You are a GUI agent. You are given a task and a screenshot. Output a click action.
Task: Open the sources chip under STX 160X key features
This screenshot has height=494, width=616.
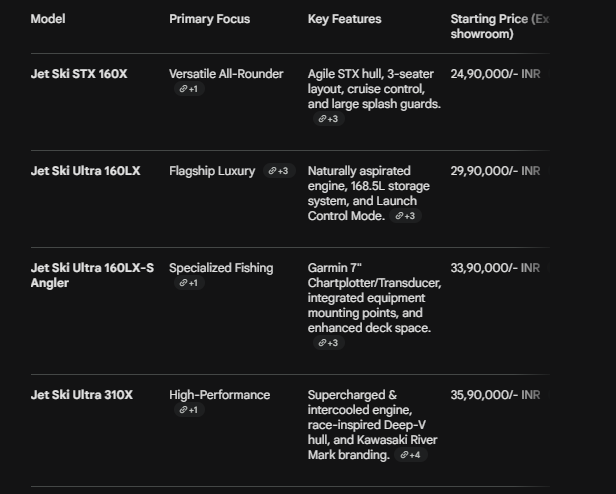click(x=327, y=119)
